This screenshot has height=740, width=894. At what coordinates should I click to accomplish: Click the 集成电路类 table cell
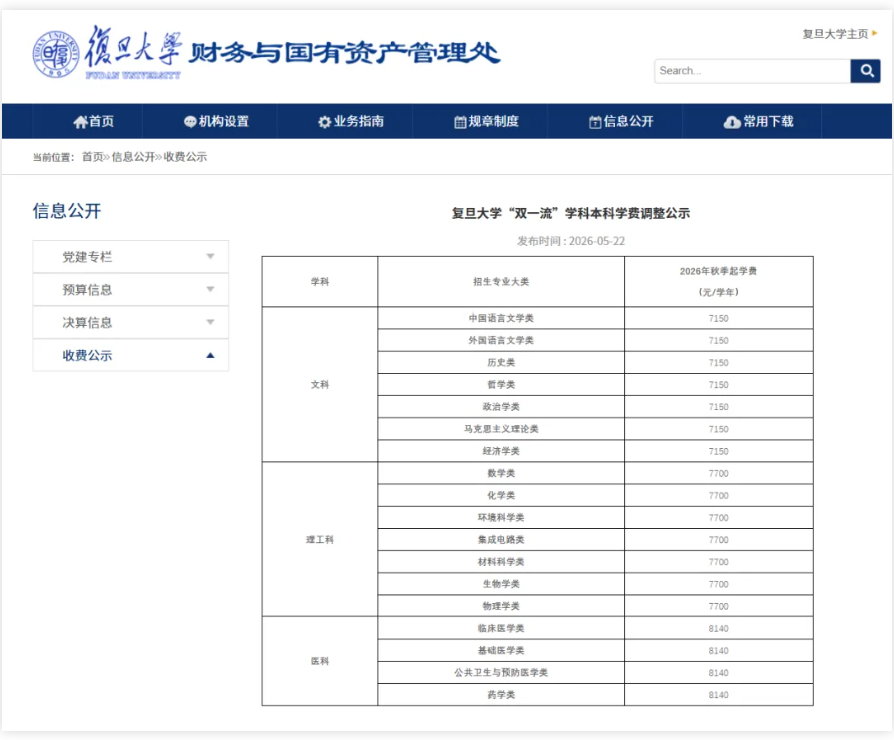point(501,539)
